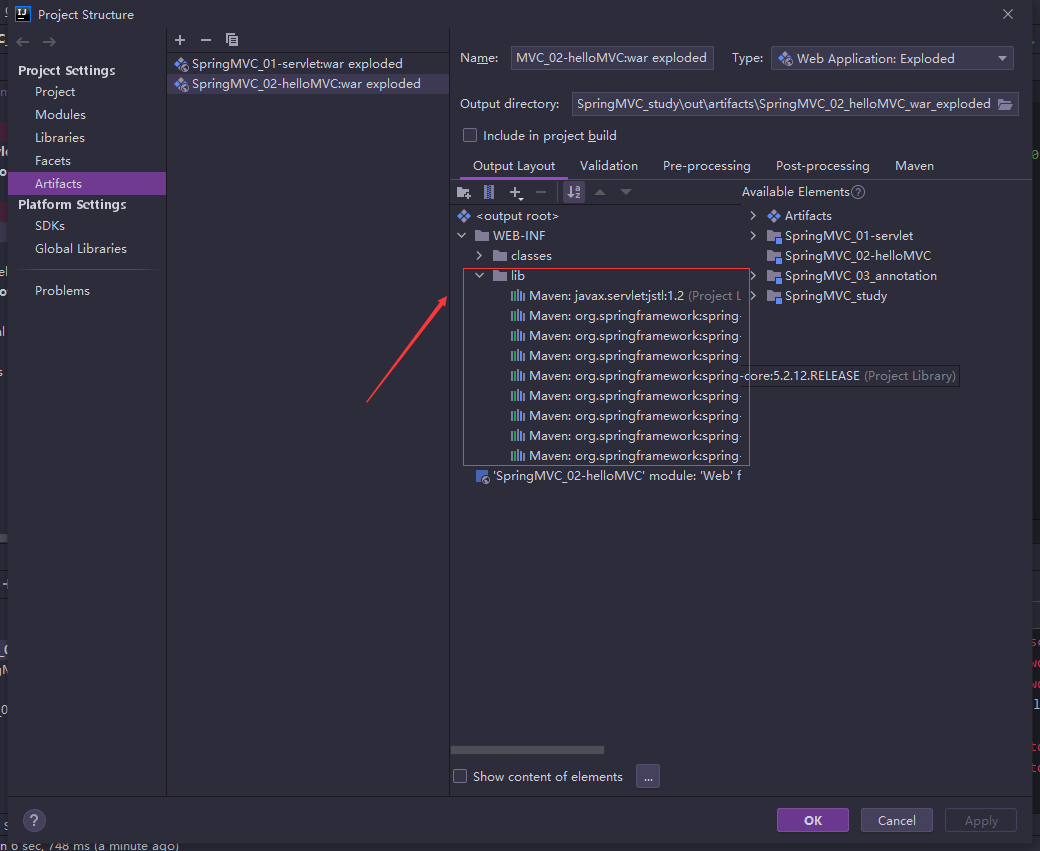Viewport: 1040px width, 851px height.
Task: Open the artifact Type dropdown
Action: [892, 58]
